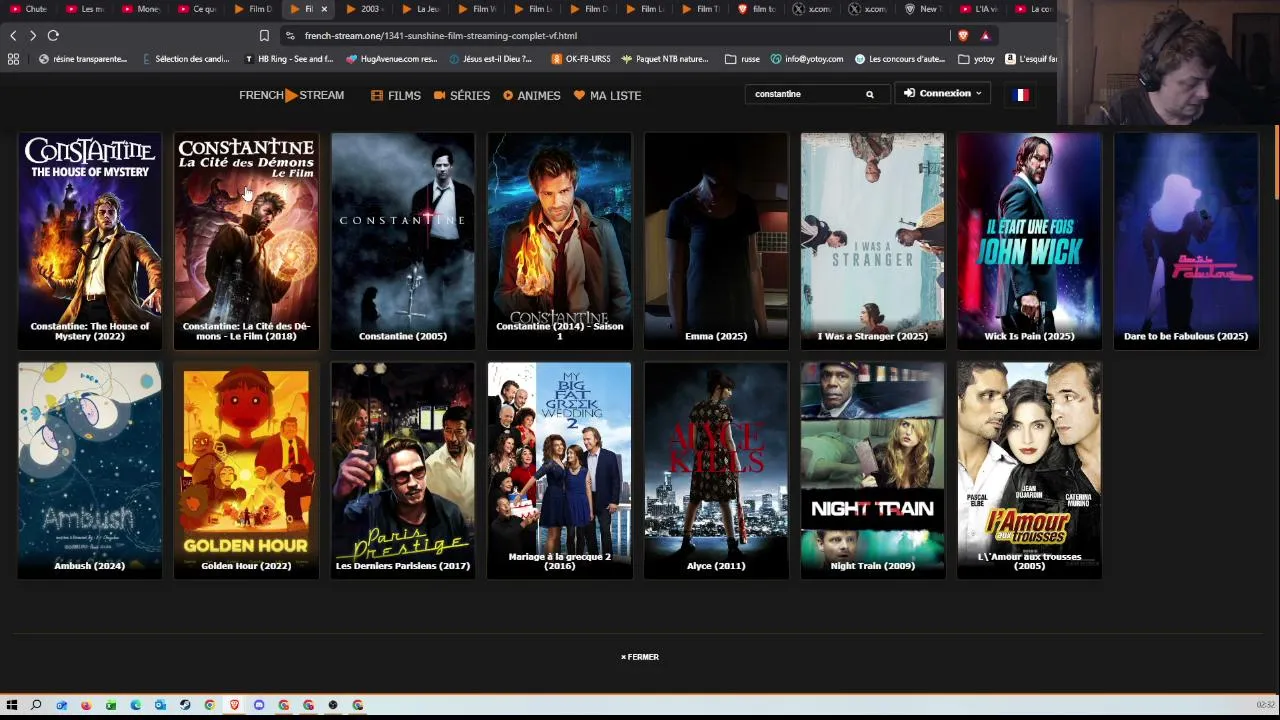Open the Ambush (2024) poster
This screenshot has width=1280, height=720.
coord(90,471)
